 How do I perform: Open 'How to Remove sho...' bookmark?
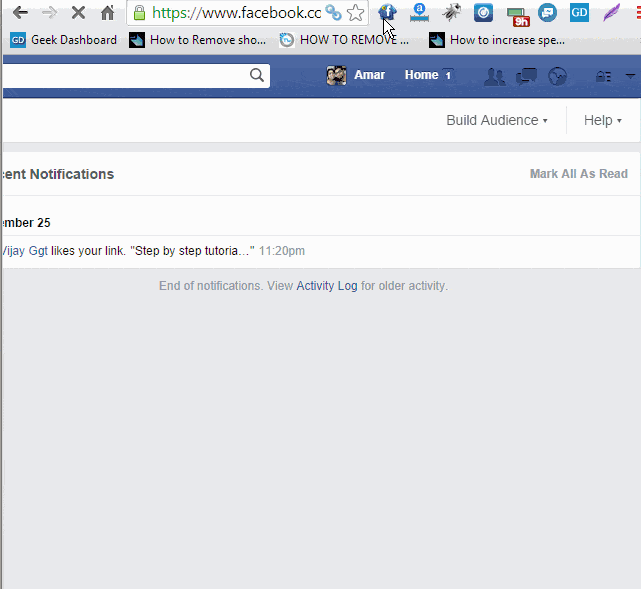[197, 40]
